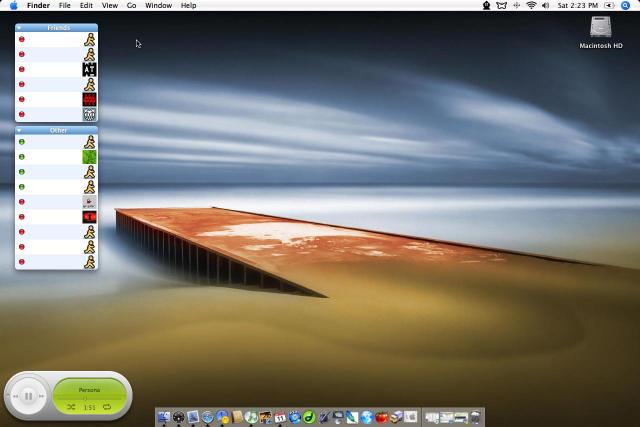Toggle shuffle in the green player display

71,407
